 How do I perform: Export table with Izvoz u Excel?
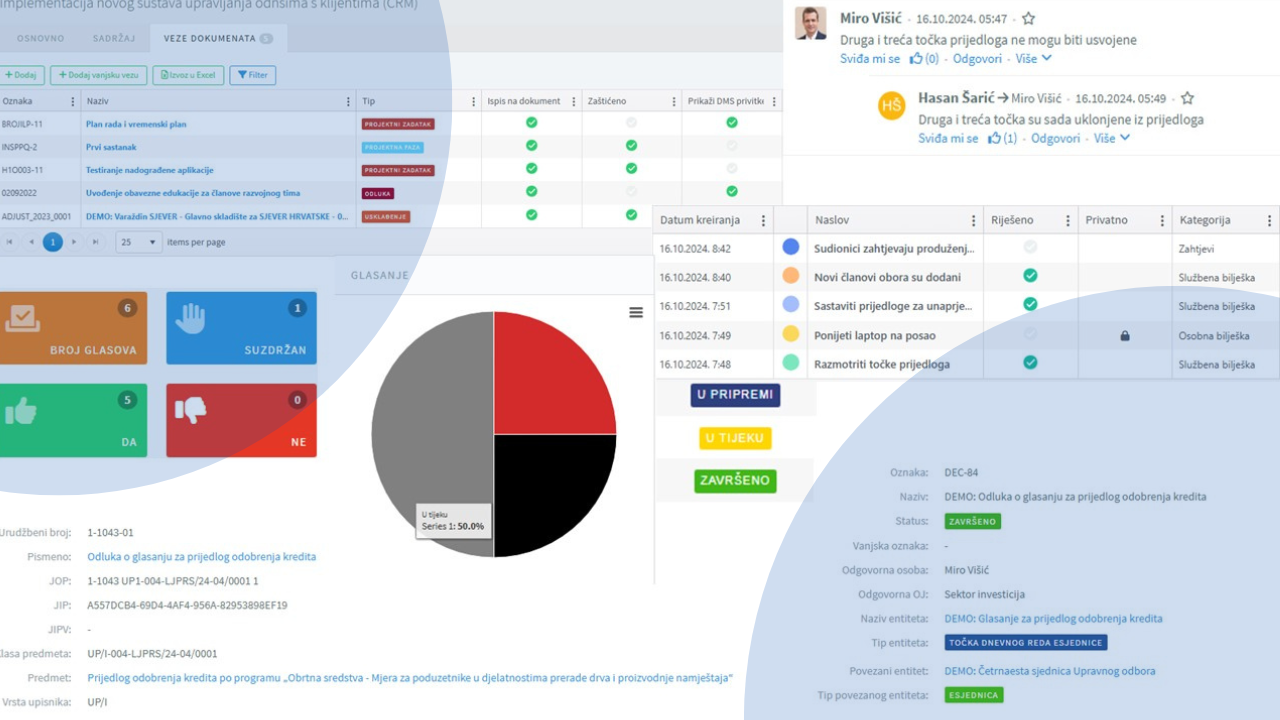pyautogui.click(x=189, y=75)
